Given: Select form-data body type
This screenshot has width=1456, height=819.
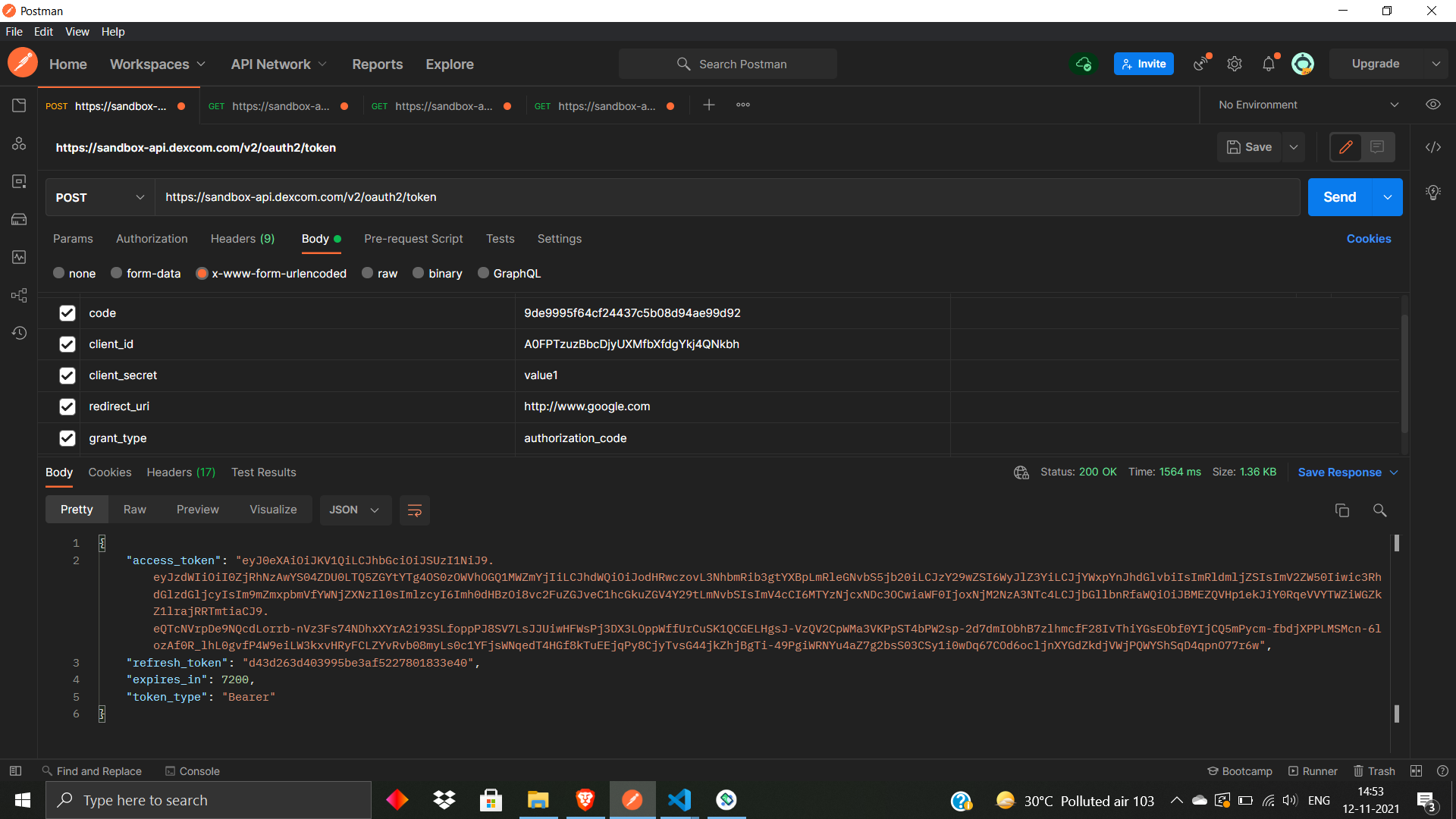Looking at the screenshot, I should click(x=116, y=273).
